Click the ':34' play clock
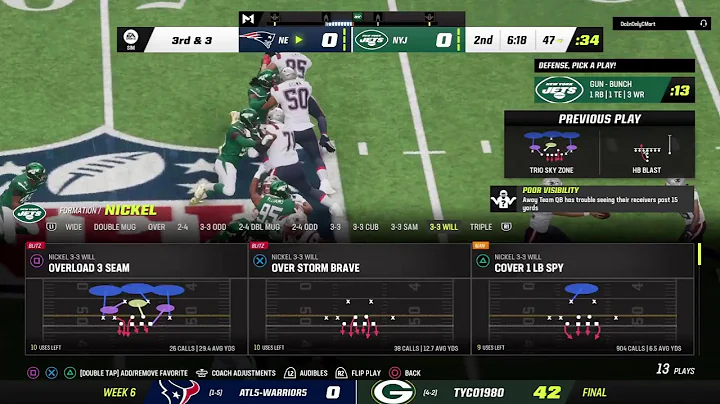 (587, 40)
